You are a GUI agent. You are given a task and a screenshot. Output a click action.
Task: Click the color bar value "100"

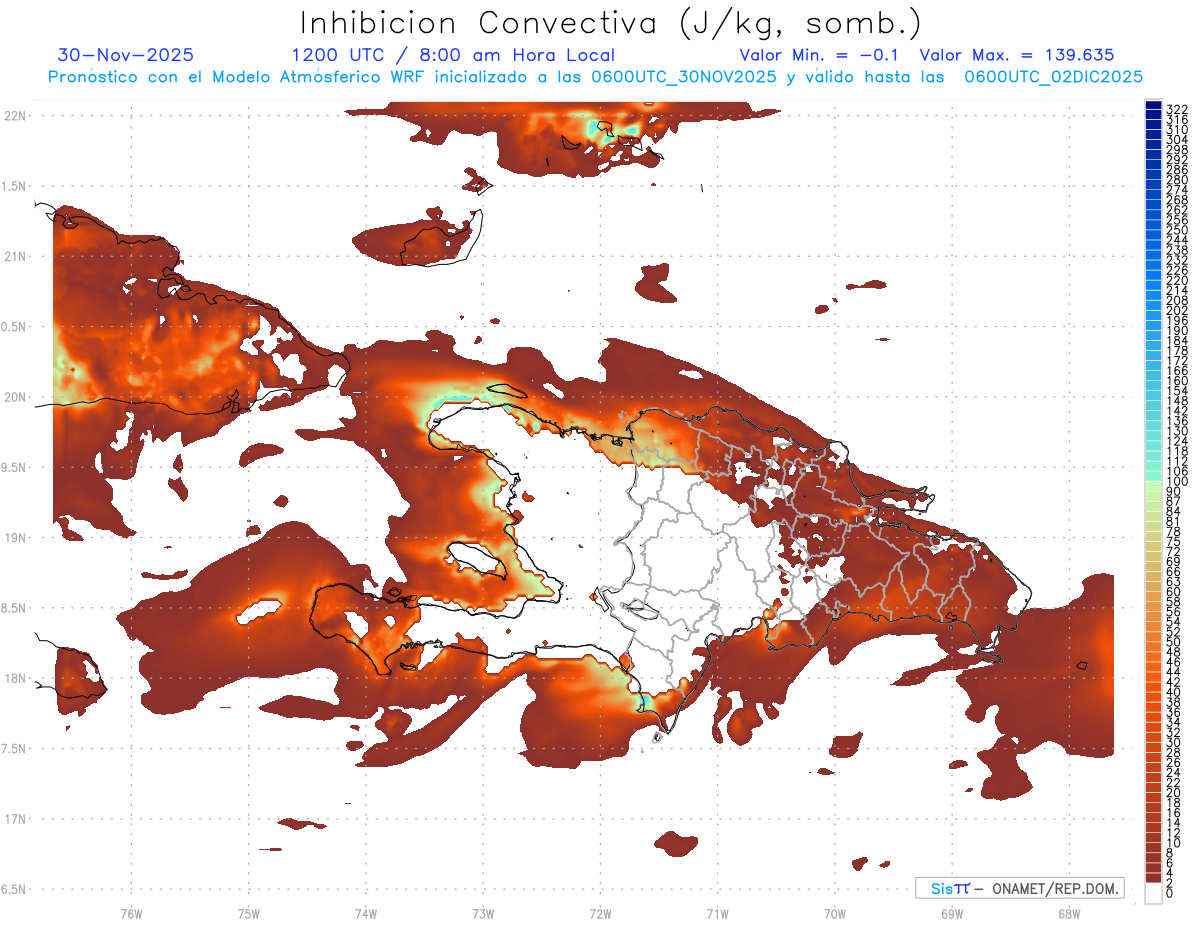1176,483
